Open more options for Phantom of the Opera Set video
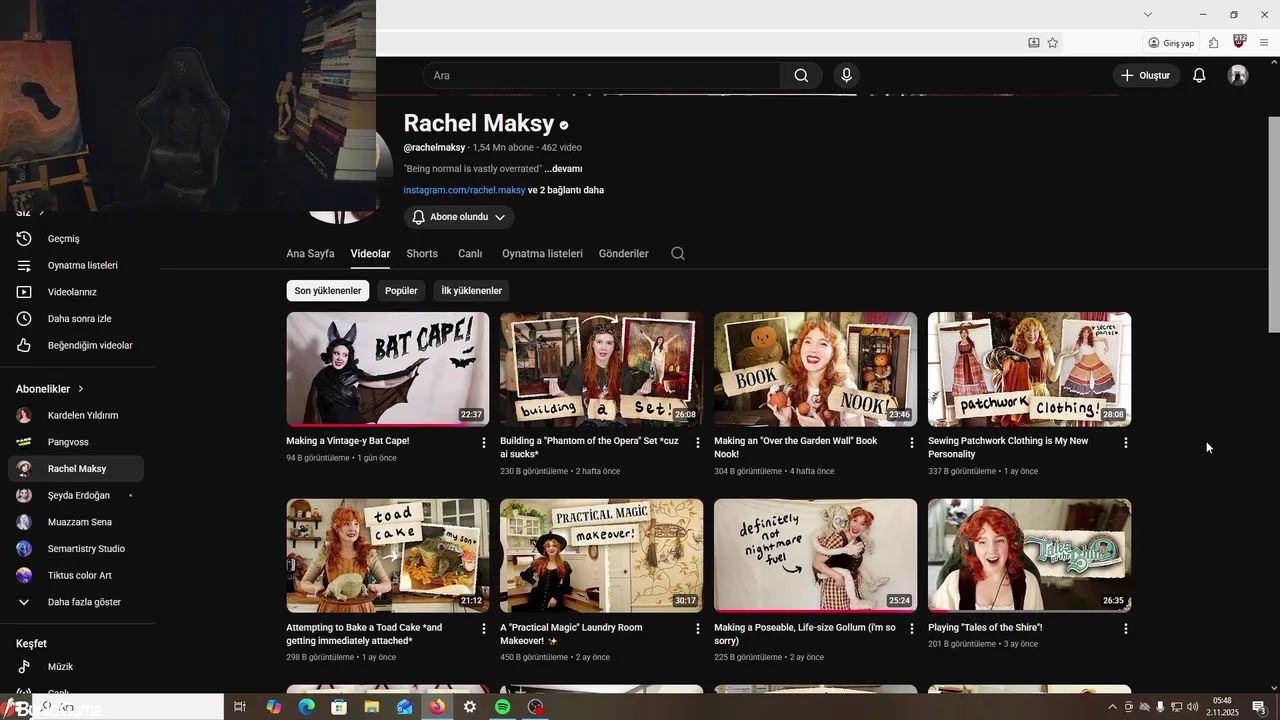 click(698, 442)
